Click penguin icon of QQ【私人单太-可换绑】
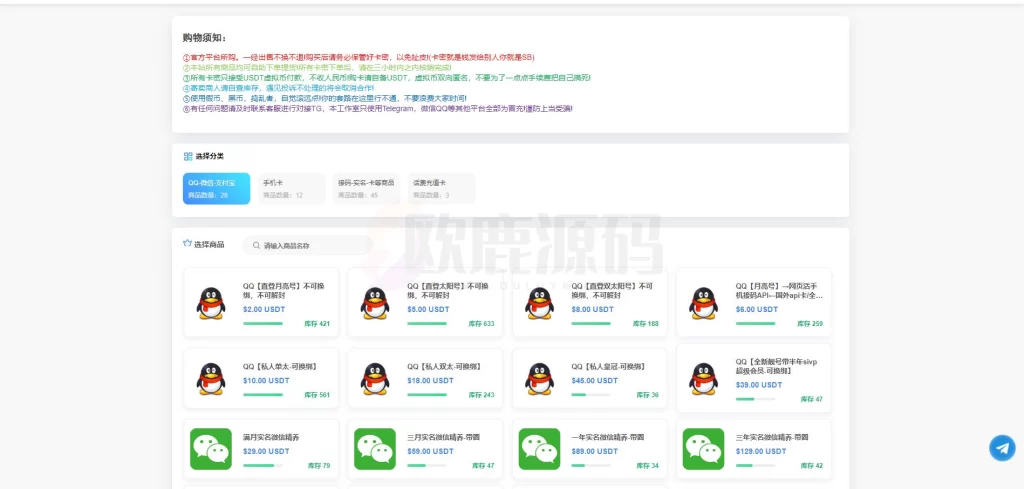The image size is (1024, 489). pos(211,379)
